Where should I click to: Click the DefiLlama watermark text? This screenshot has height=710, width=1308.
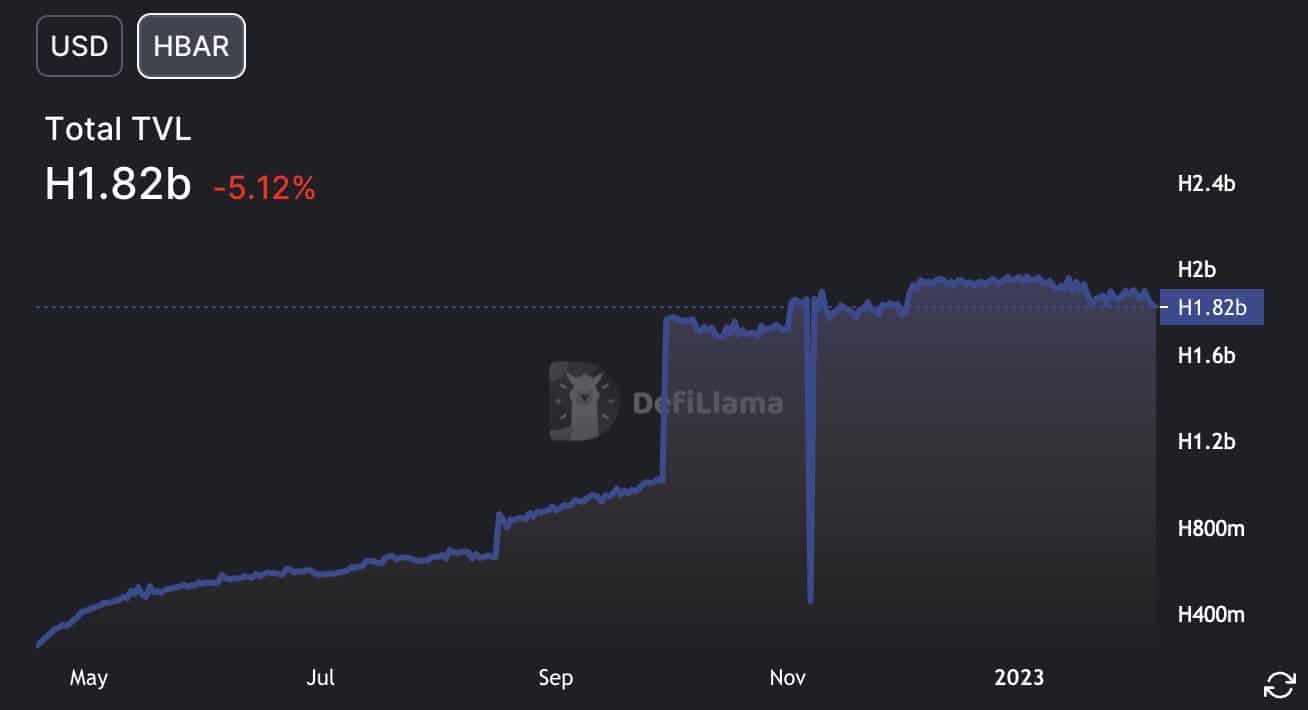click(x=708, y=403)
